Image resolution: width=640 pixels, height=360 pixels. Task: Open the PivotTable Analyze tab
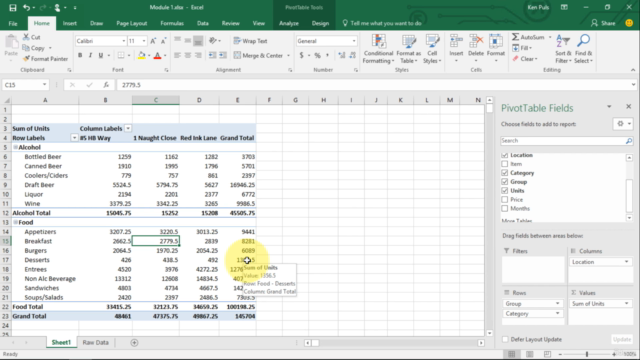coord(289,23)
